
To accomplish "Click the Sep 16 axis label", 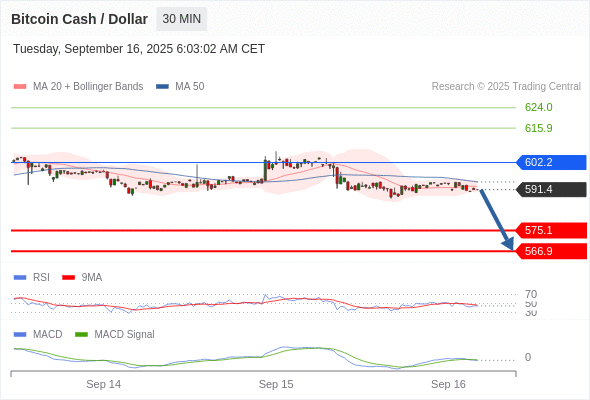I will [448, 384].
